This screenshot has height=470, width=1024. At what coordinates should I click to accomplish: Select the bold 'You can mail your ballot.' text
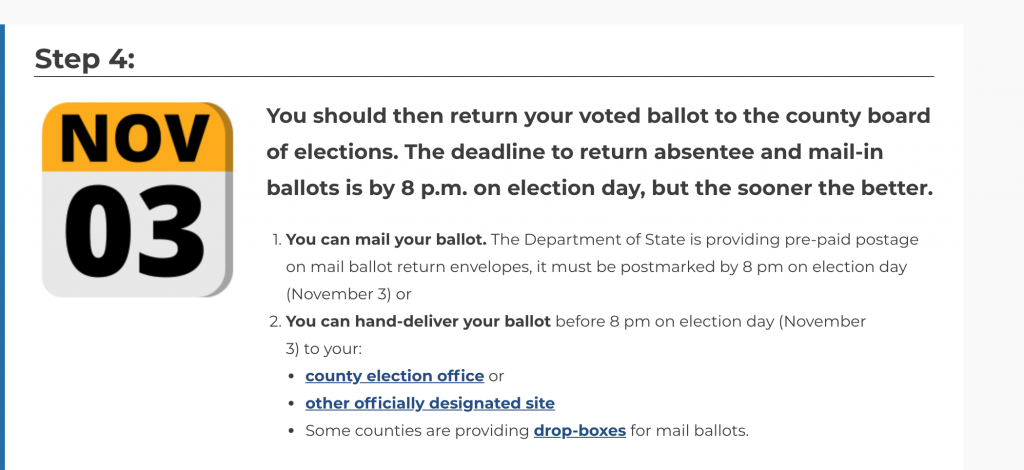(x=386, y=240)
